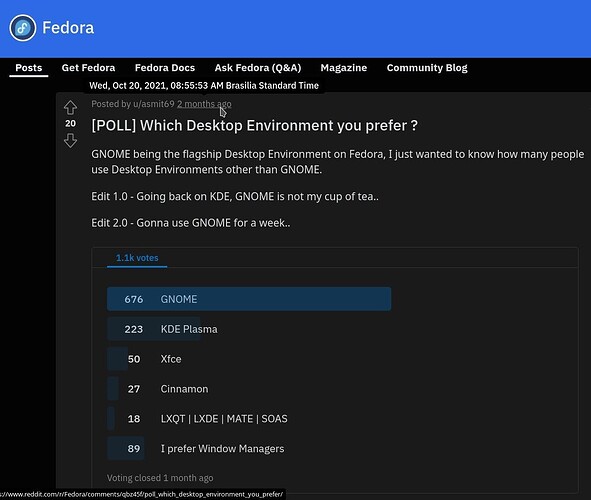591x500 pixels.
Task: Select the 1.1k votes tab
Action: 137,258
